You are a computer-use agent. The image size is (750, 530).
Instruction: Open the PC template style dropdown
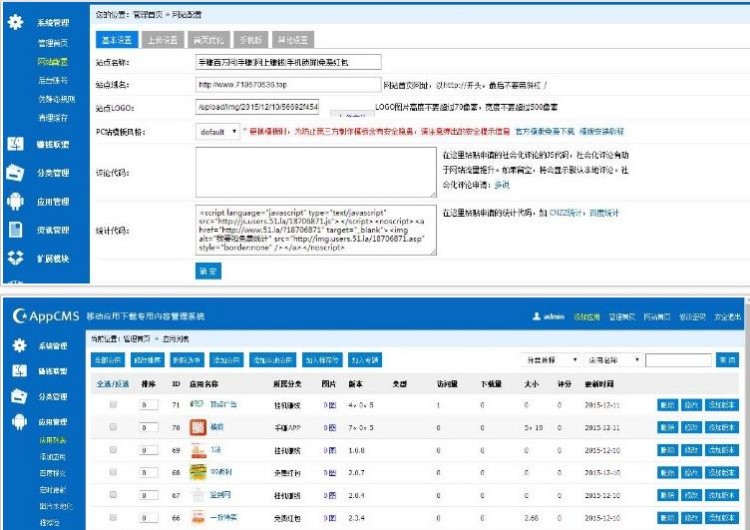(219, 131)
